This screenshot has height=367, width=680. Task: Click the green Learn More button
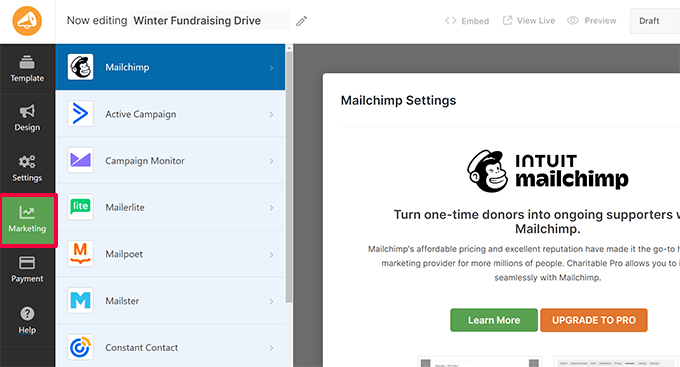click(x=494, y=320)
